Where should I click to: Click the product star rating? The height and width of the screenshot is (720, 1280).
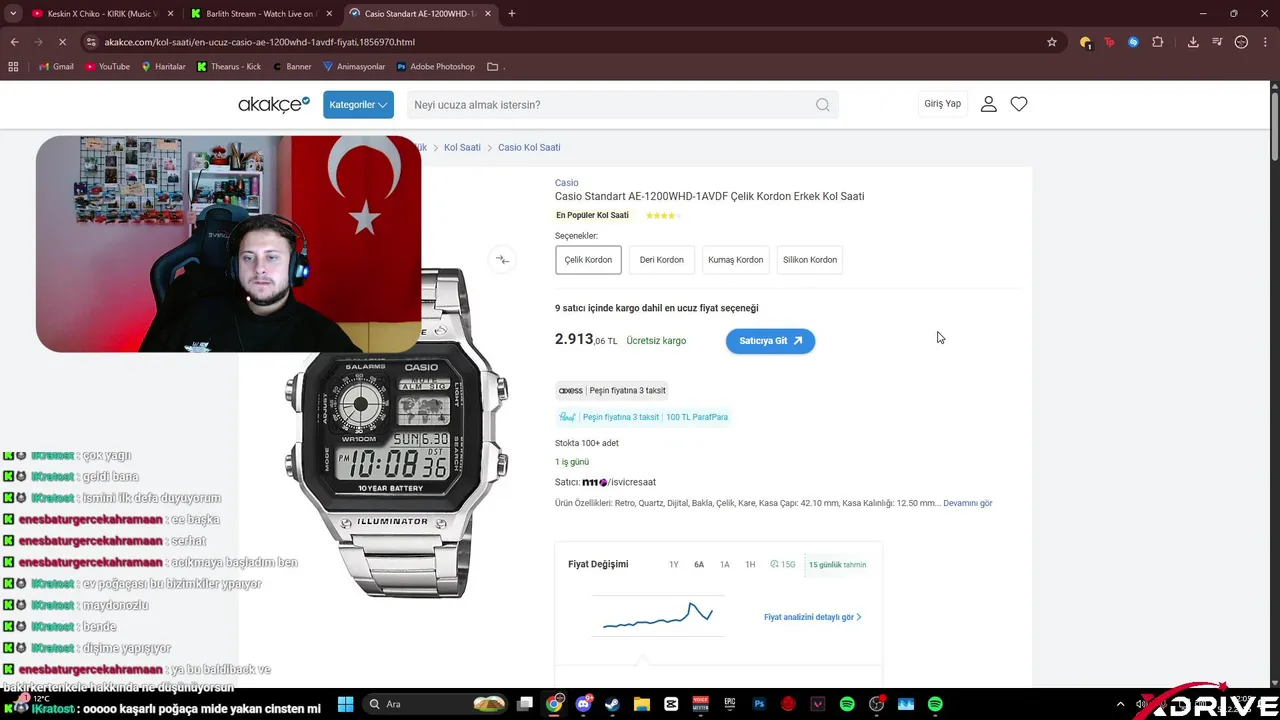pyautogui.click(x=662, y=215)
